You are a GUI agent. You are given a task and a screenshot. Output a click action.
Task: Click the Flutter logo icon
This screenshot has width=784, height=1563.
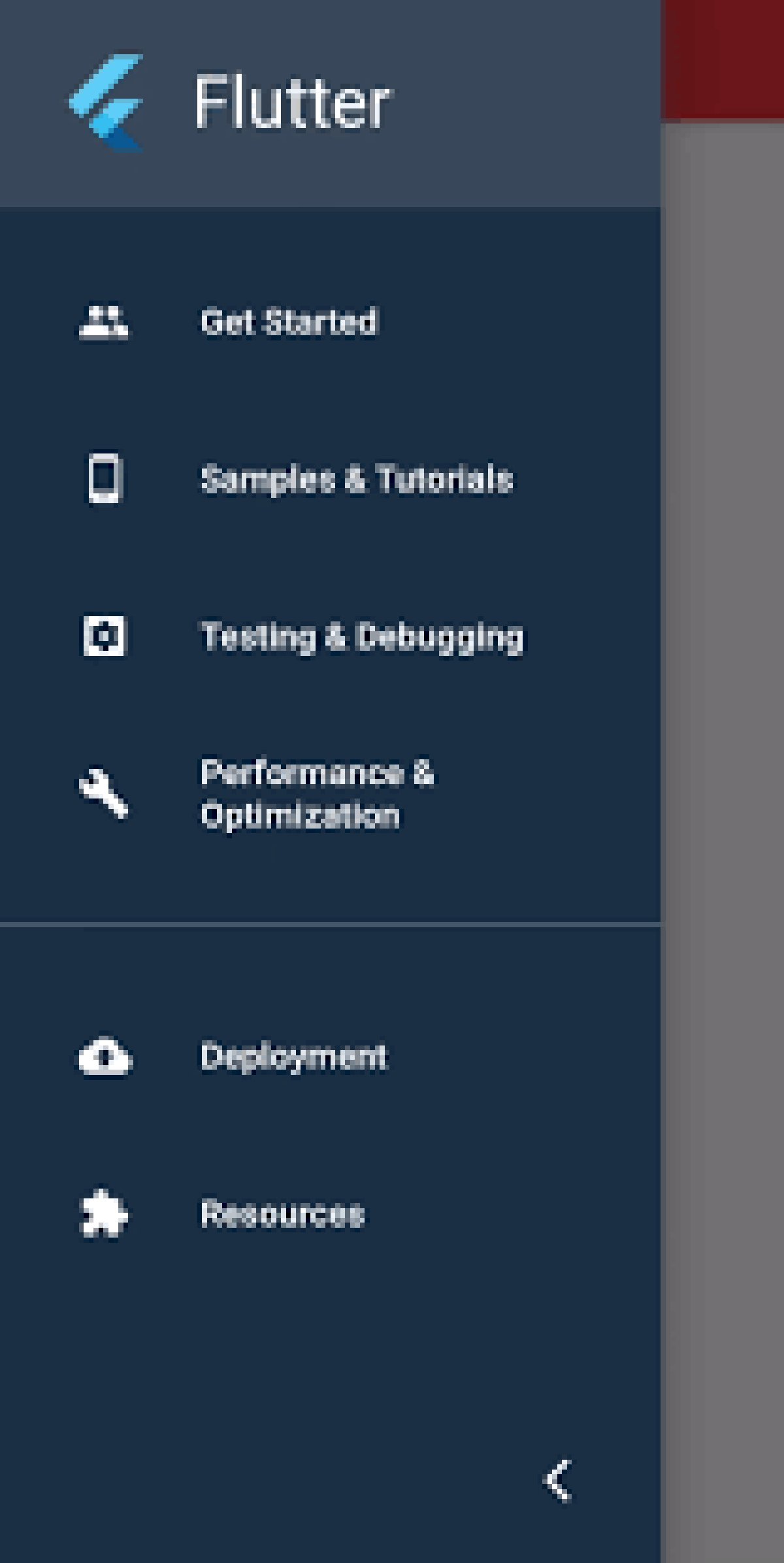(x=106, y=103)
